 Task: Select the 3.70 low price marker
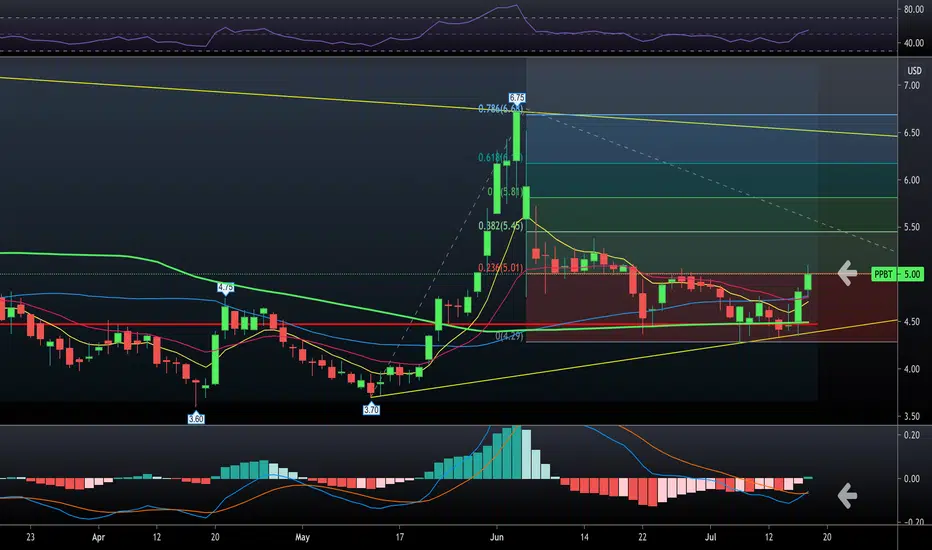coord(371,410)
